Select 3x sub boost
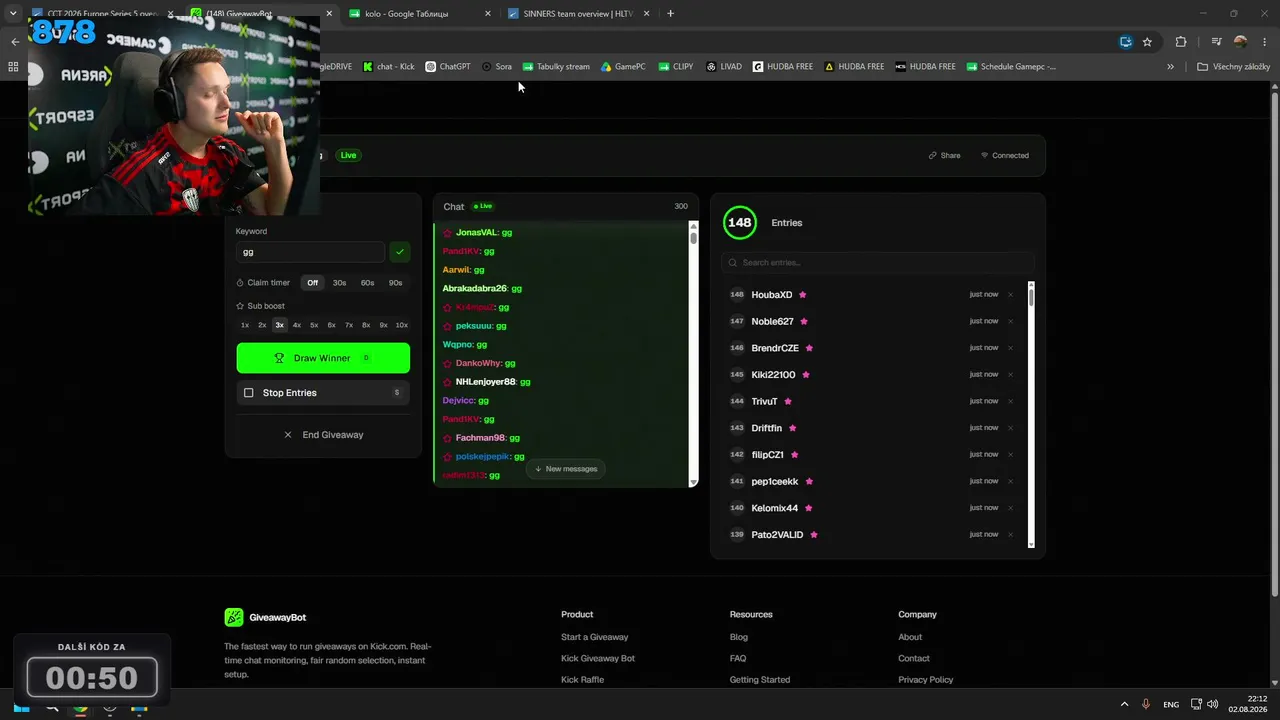The height and width of the screenshot is (720, 1280). coord(280,325)
